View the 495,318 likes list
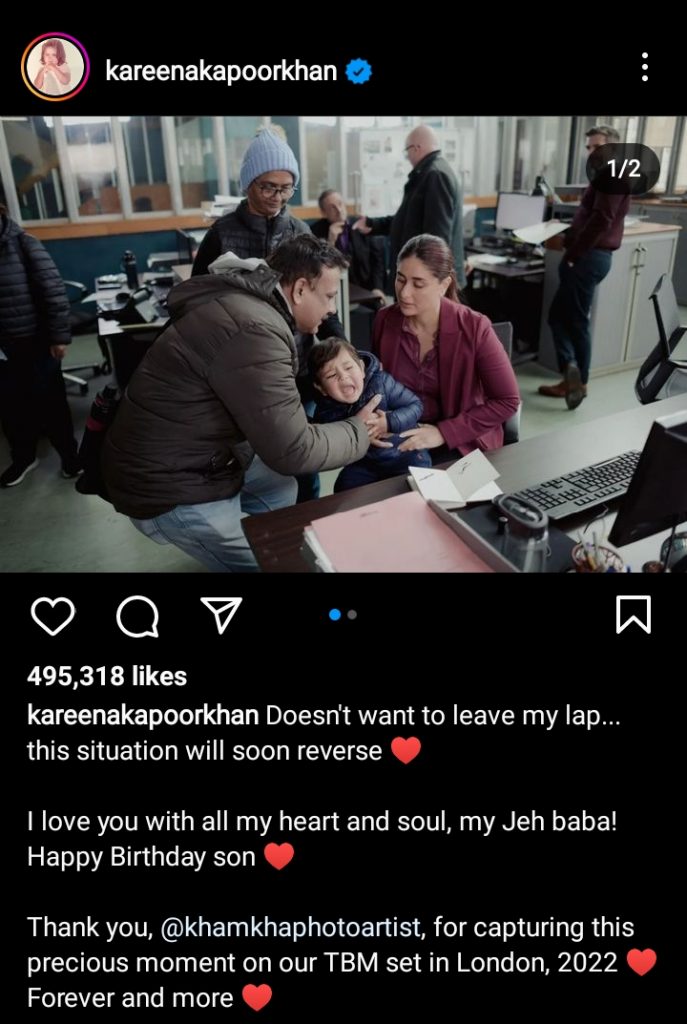Image resolution: width=687 pixels, height=1024 pixels. (107, 677)
